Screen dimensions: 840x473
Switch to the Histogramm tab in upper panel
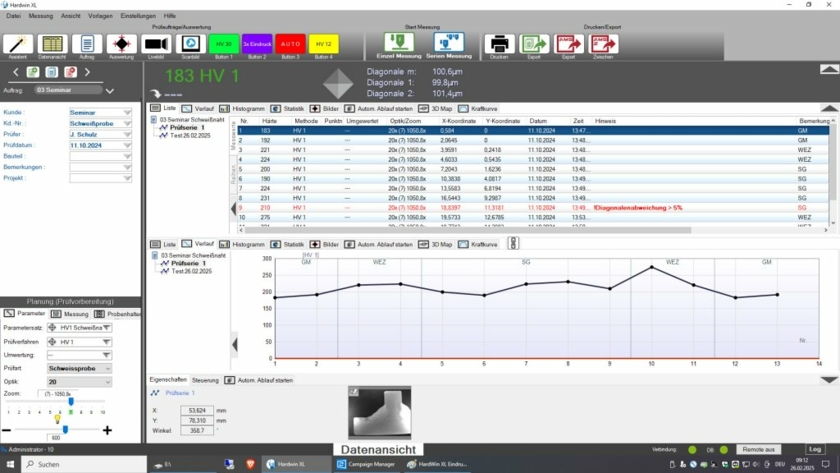click(x=244, y=107)
